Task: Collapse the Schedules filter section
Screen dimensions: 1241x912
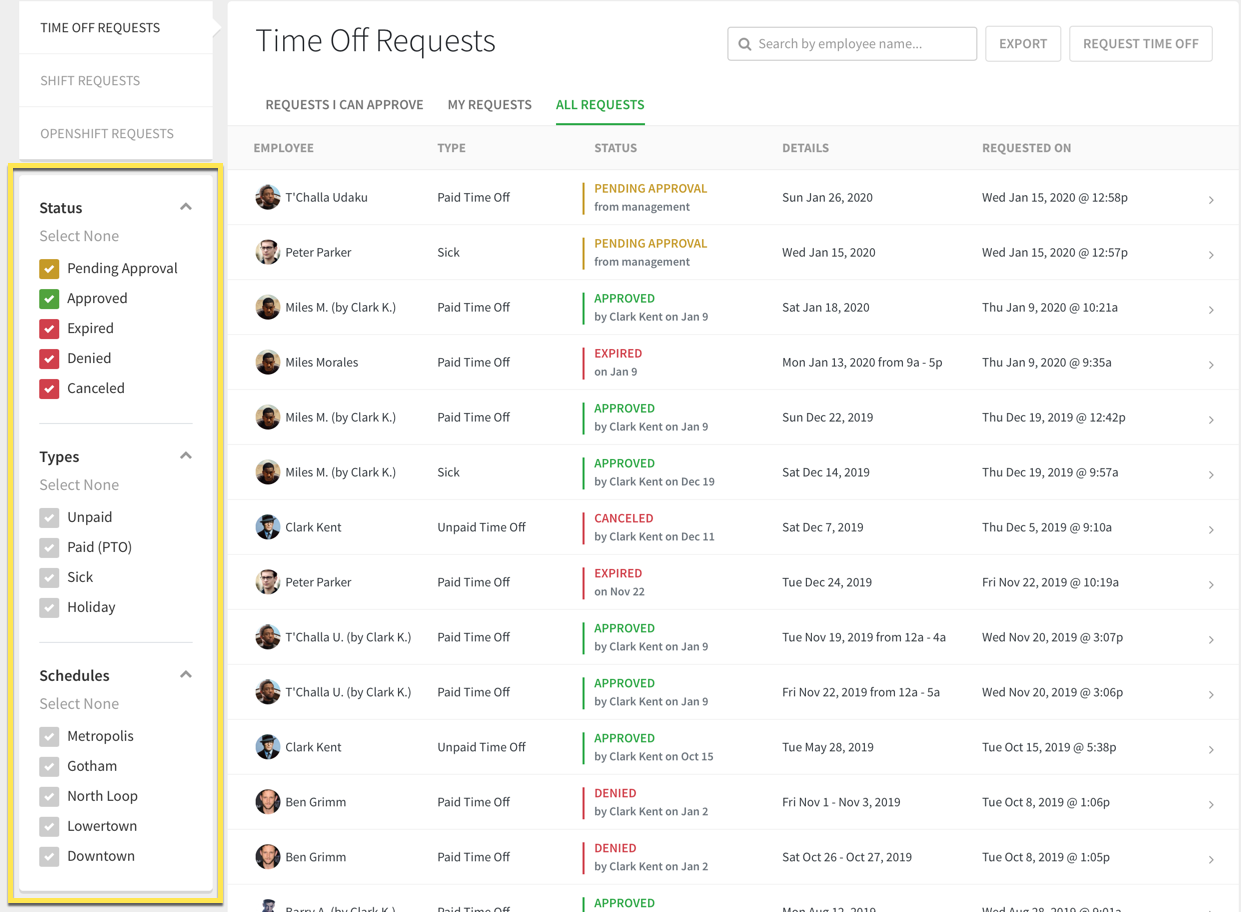Action: [185, 673]
